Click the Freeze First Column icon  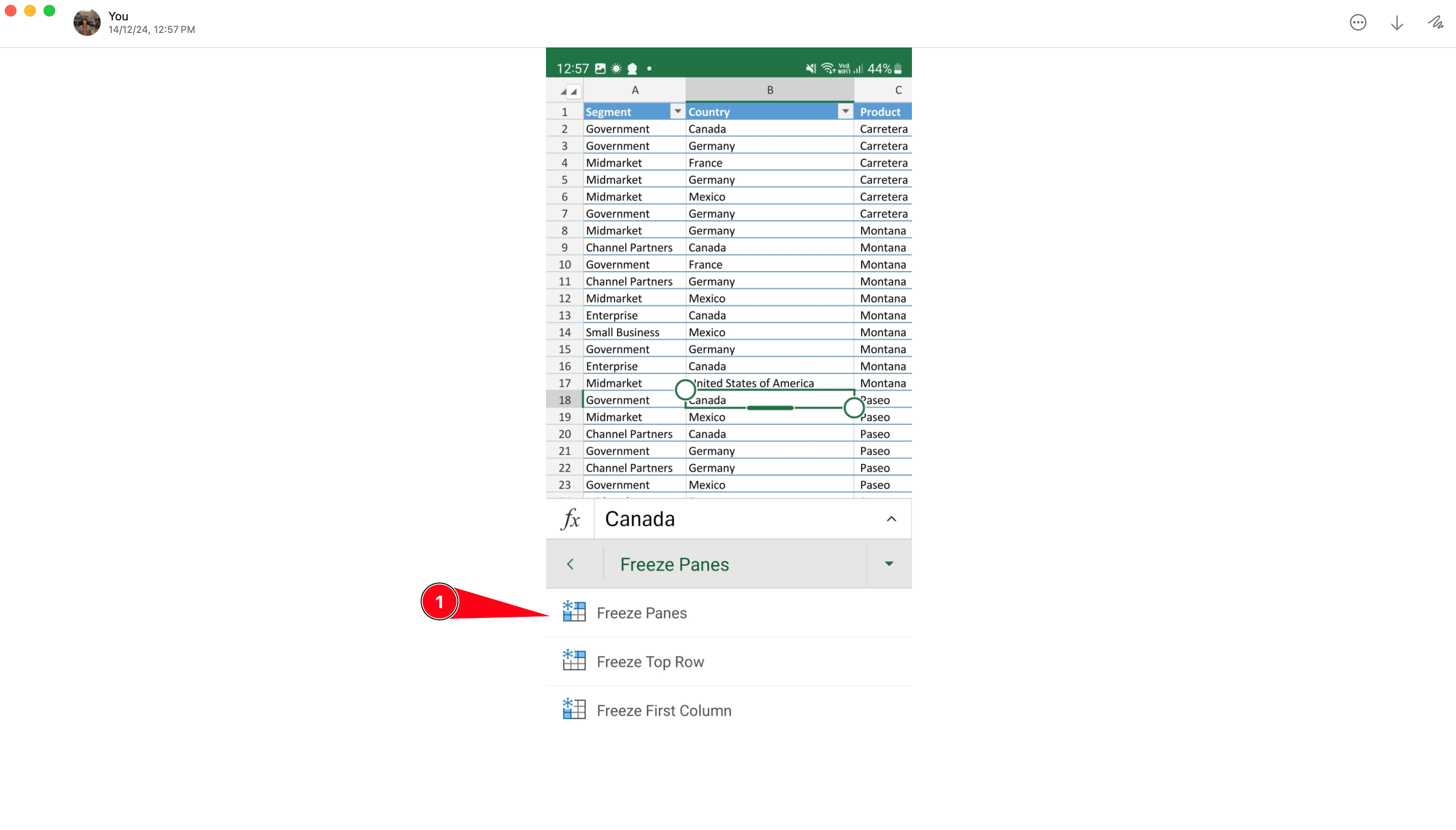click(x=574, y=710)
